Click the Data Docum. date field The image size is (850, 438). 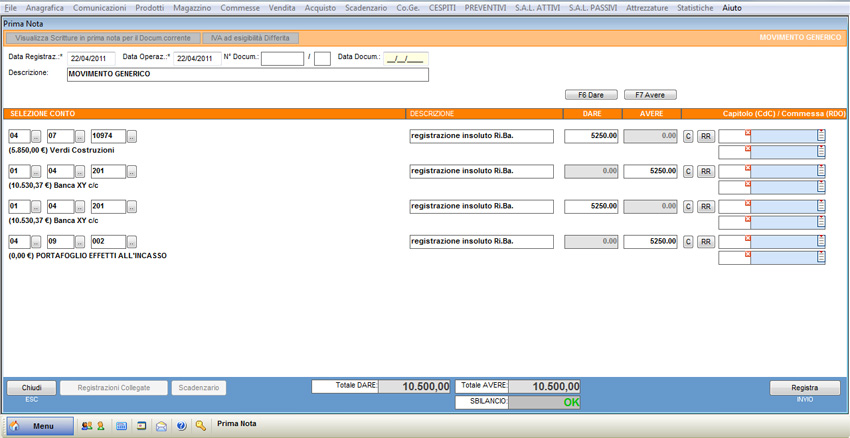[x=405, y=59]
